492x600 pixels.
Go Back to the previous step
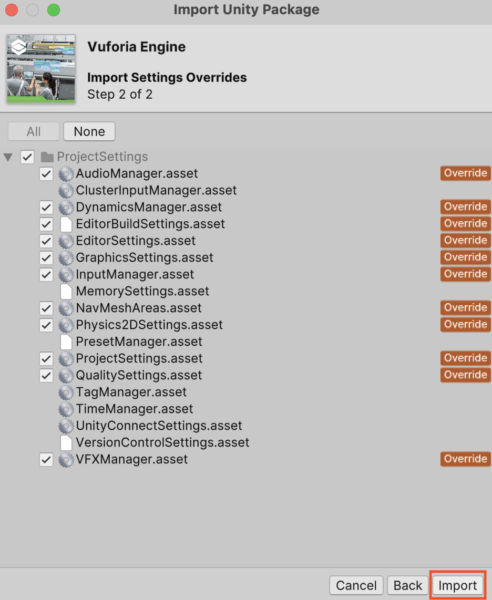[408, 585]
